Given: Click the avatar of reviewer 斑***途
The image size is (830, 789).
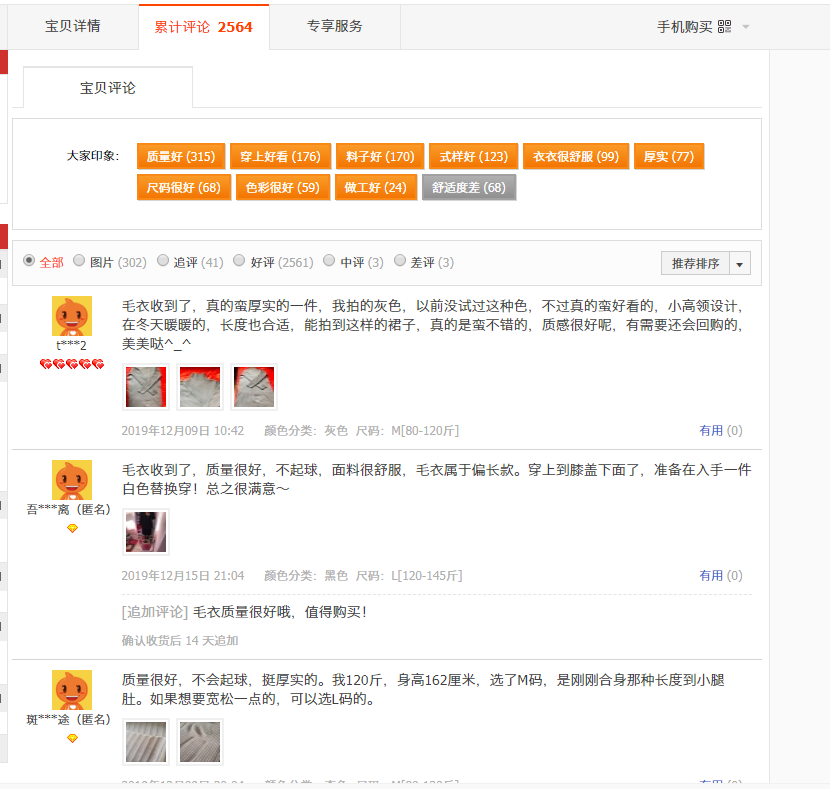Looking at the screenshot, I should tap(72, 690).
